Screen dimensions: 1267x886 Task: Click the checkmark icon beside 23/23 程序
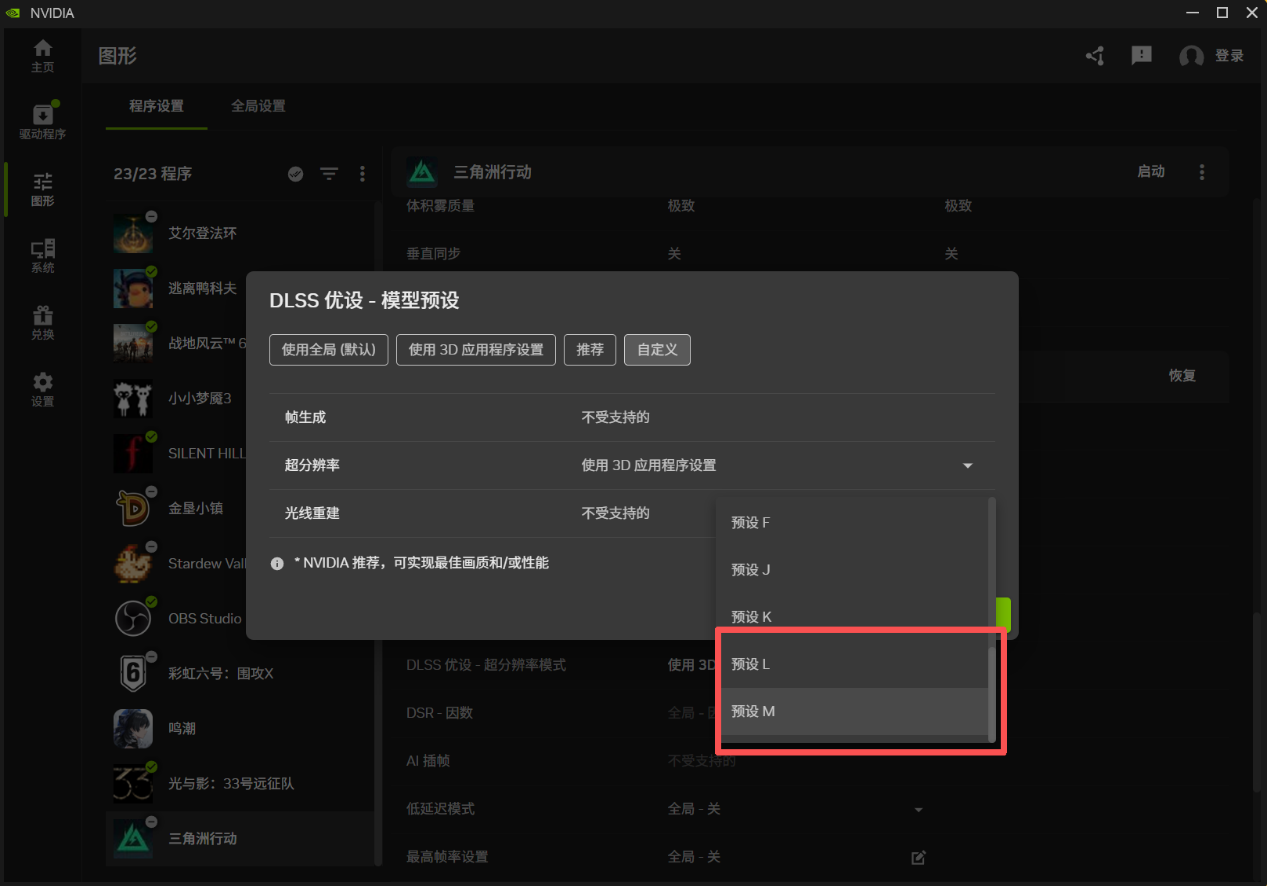pos(295,173)
